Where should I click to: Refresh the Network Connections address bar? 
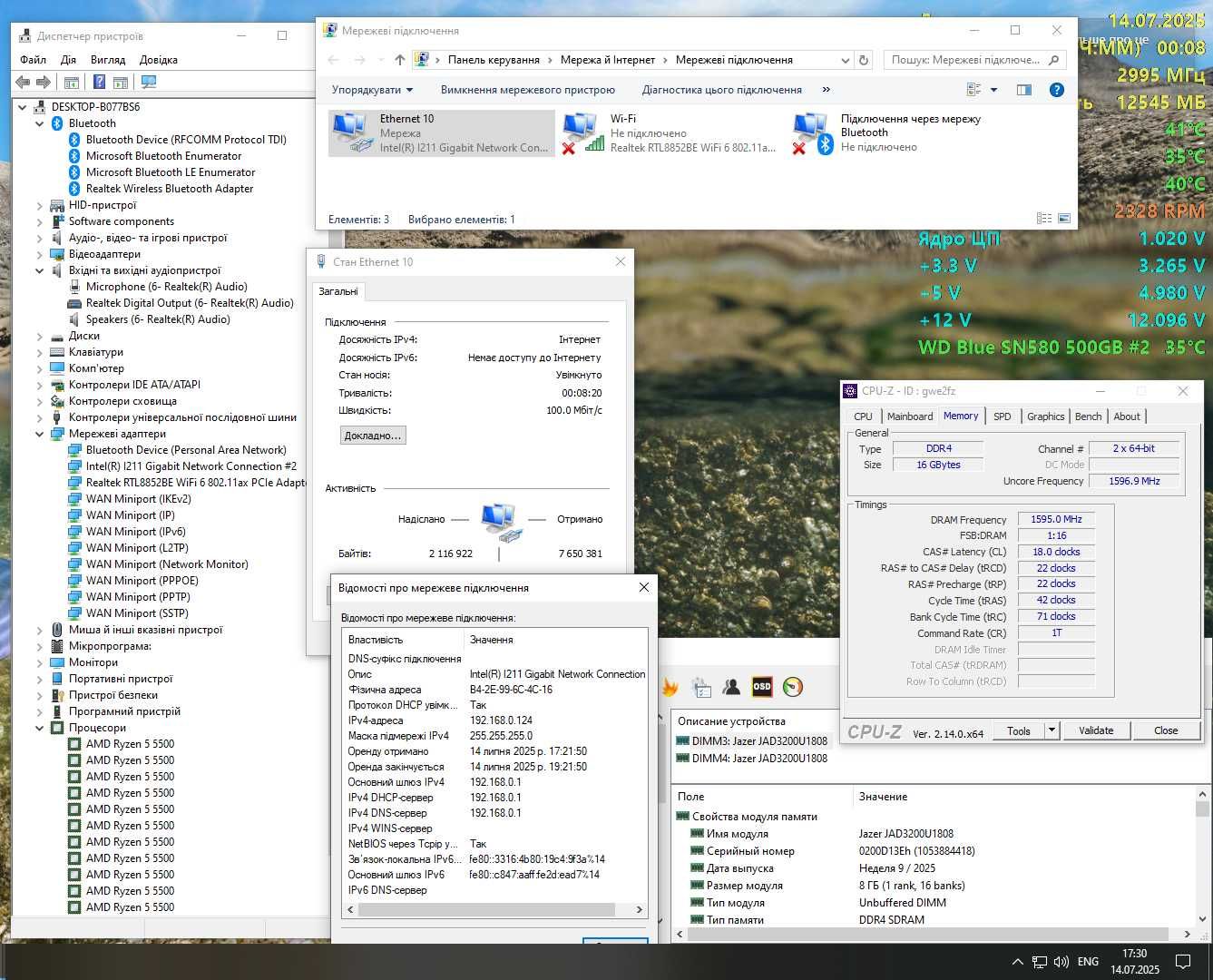[864, 60]
